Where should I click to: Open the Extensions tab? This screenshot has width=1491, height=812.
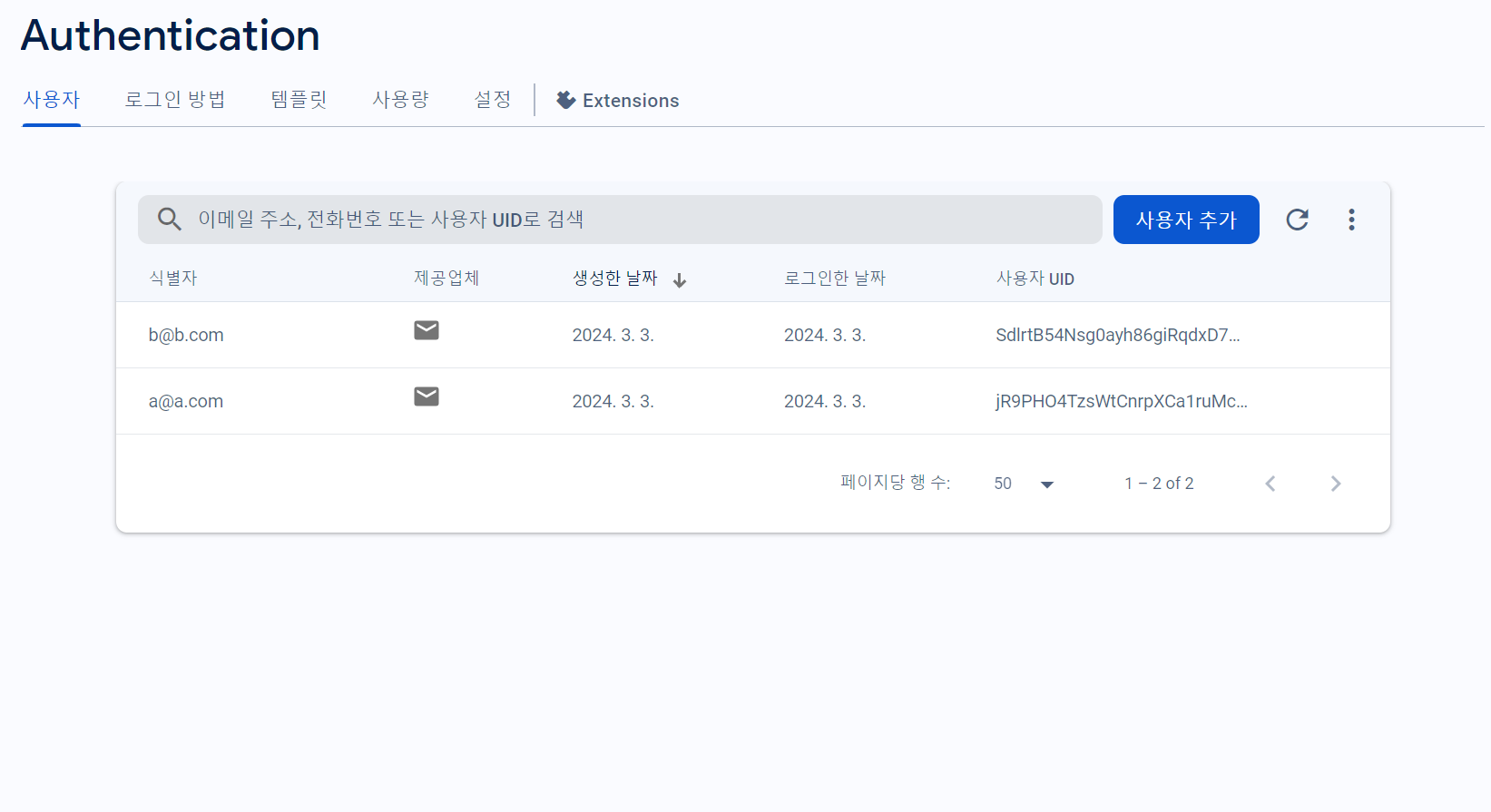coord(618,101)
